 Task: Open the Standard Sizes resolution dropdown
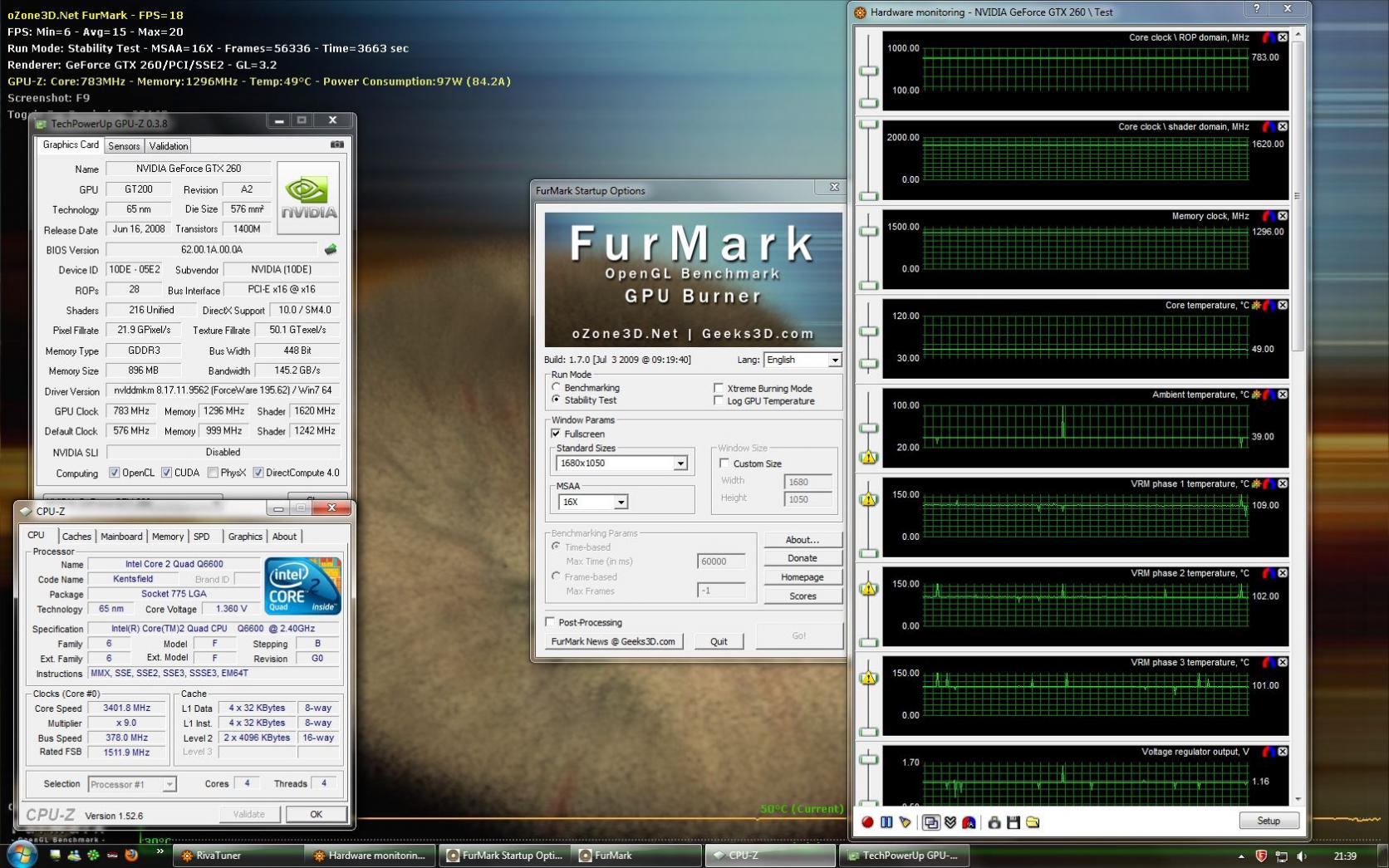click(680, 463)
